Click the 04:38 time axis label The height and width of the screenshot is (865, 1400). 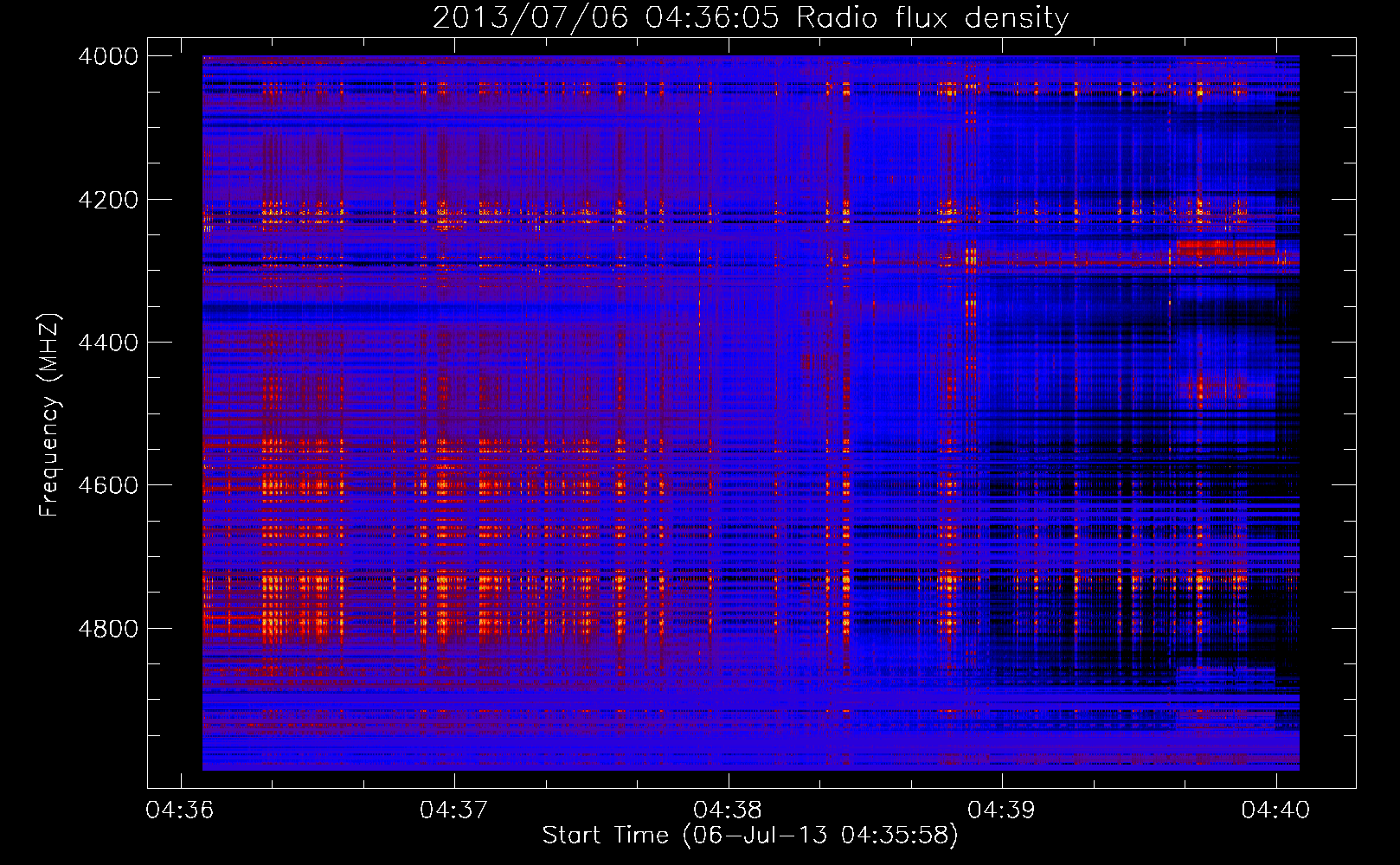(x=728, y=811)
